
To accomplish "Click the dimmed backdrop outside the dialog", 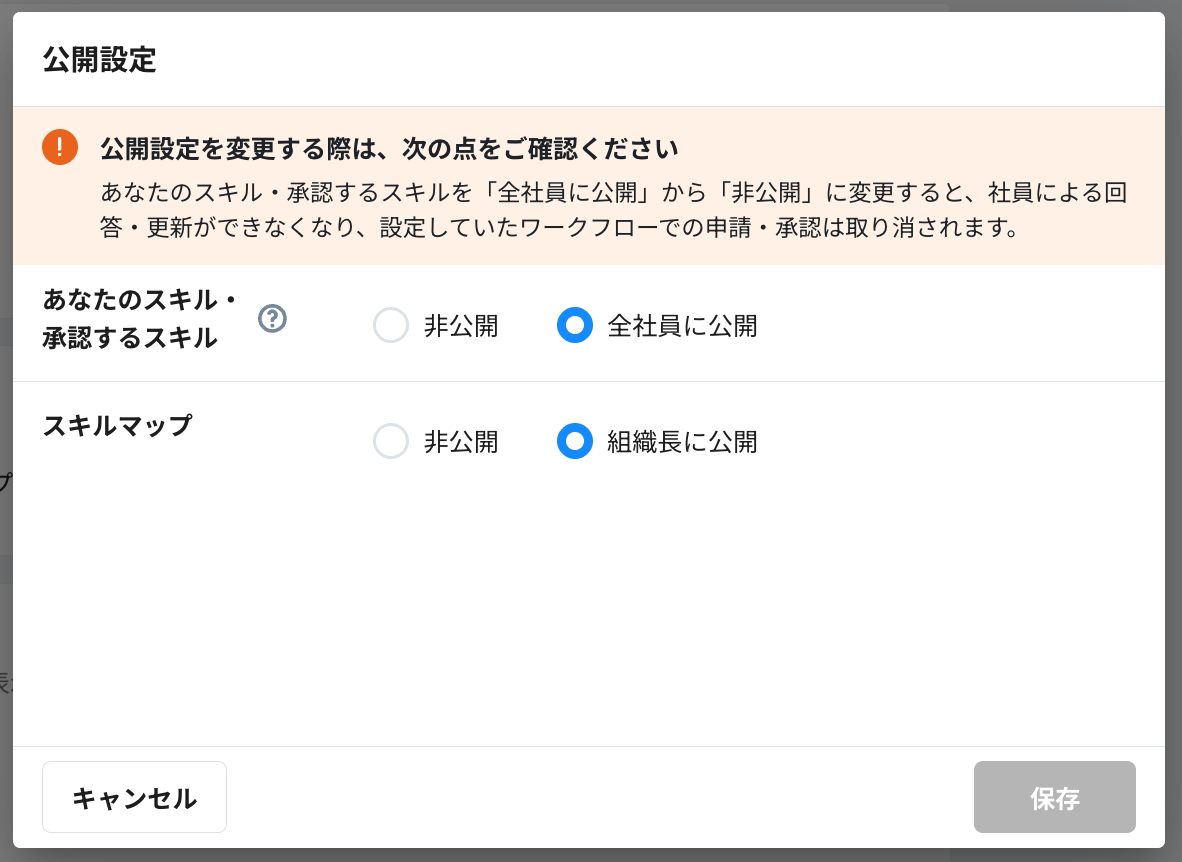I will click(1174, 400).
